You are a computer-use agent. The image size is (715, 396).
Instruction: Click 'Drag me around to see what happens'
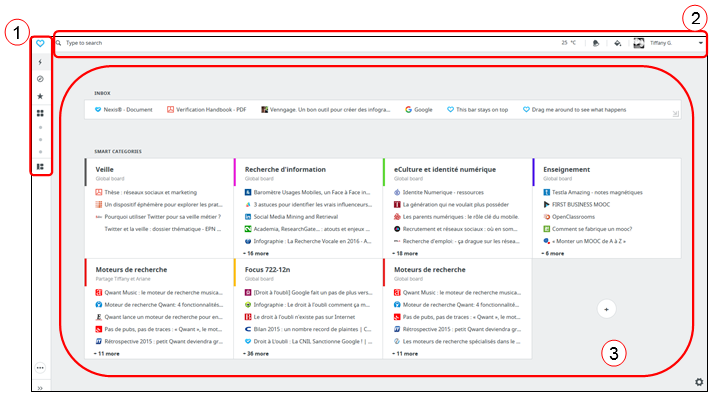(x=575, y=109)
